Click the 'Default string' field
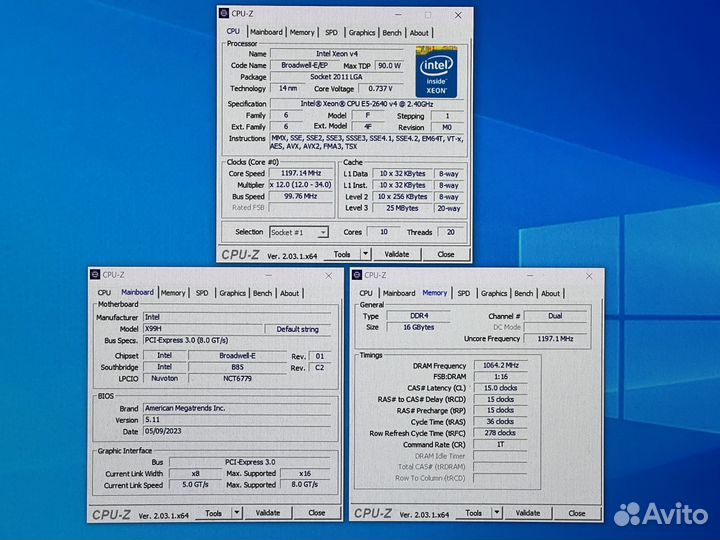The height and width of the screenshot is (540, 720). pos(298,329)
